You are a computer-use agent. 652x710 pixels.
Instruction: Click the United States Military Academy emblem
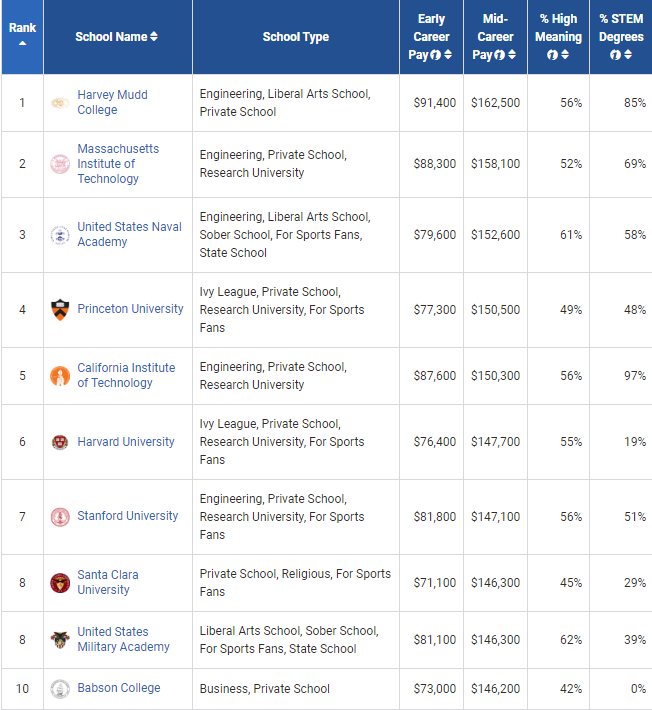coord(60,640)
